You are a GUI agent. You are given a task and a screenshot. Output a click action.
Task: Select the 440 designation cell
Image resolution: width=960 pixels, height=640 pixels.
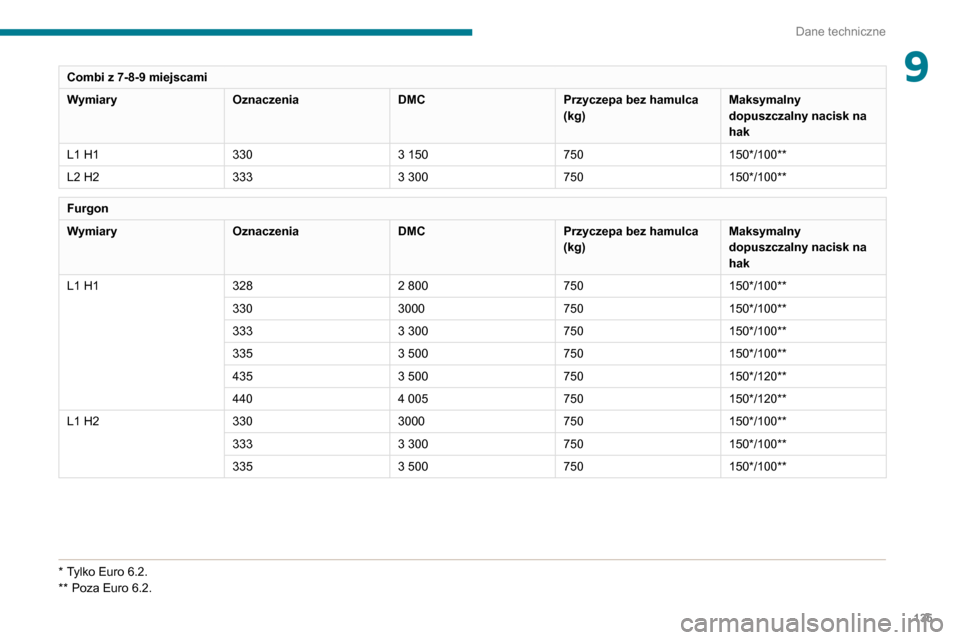pyautogui.click(x=242, y=399)
